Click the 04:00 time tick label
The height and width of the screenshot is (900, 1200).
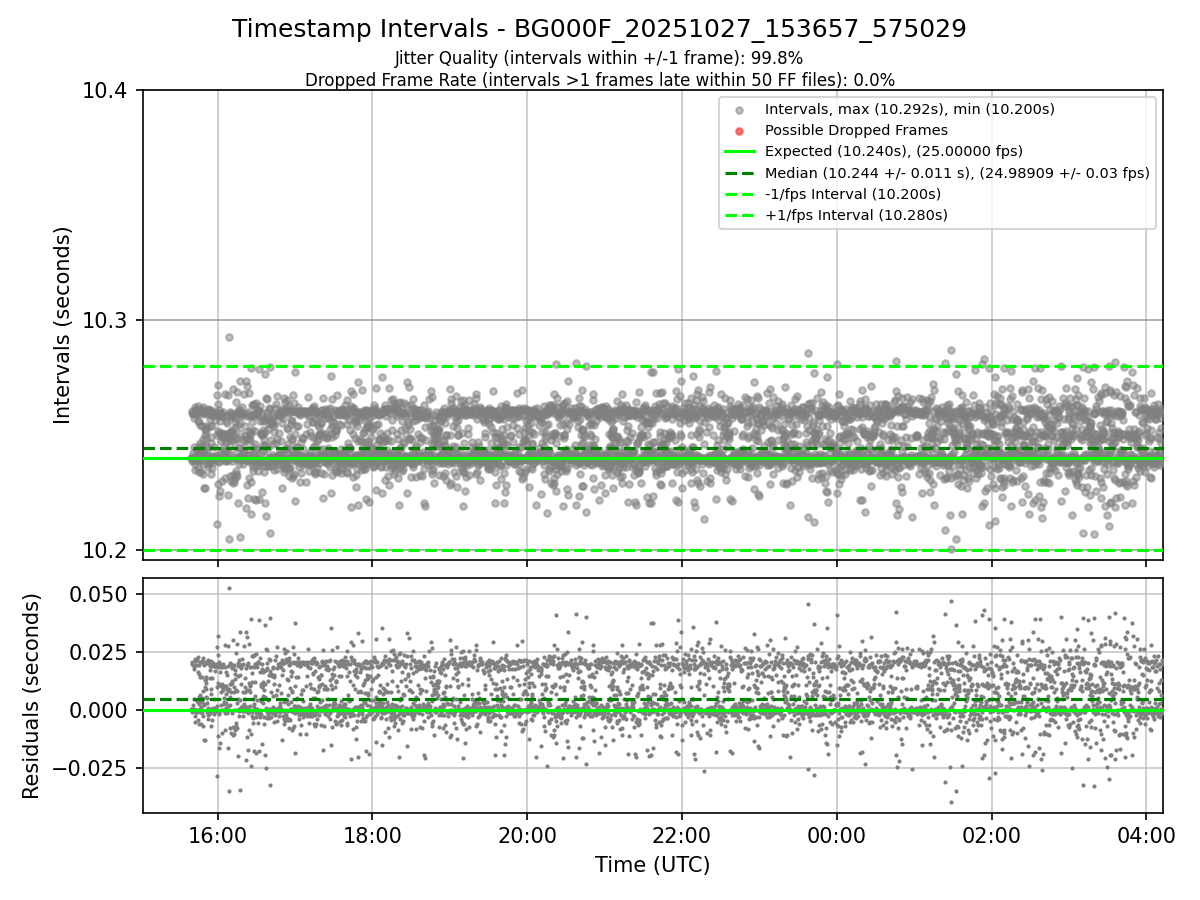(x=1146, y=834)
